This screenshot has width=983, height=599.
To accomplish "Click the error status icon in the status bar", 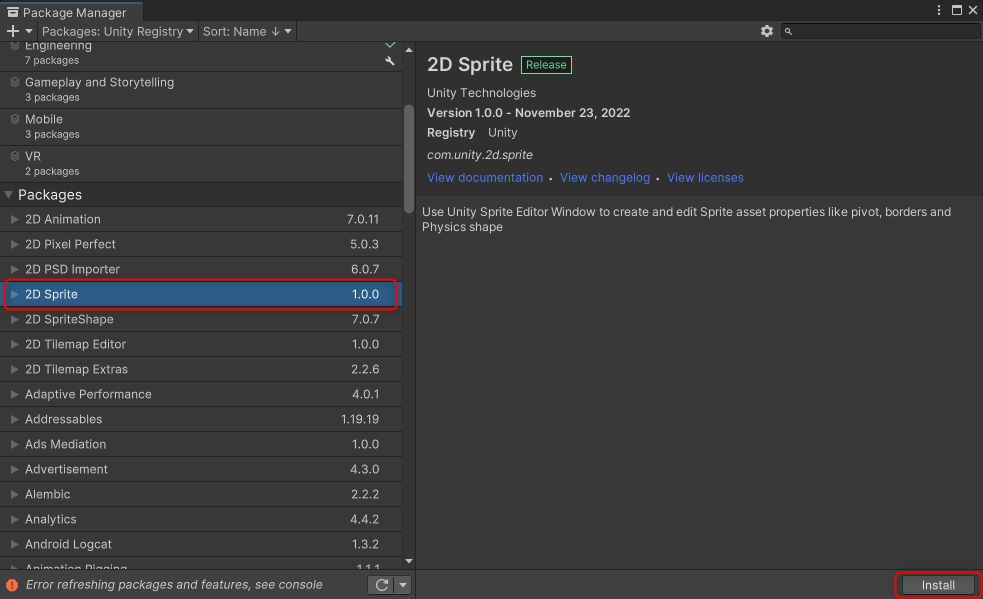I will (x=10, y=585).
